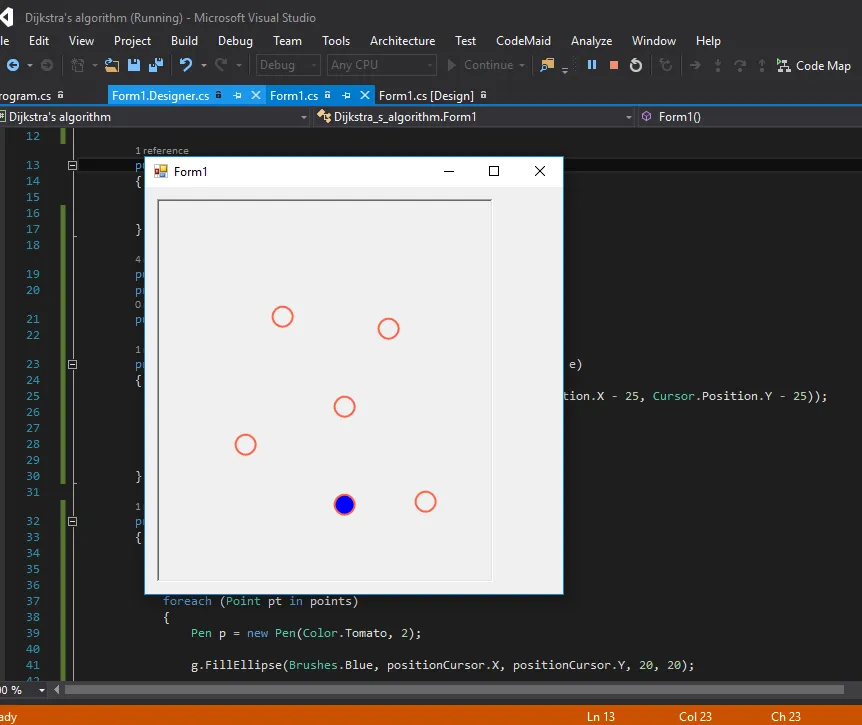Click the filled blue circle node
862x725 pixels.
click(x=344, y=505)
